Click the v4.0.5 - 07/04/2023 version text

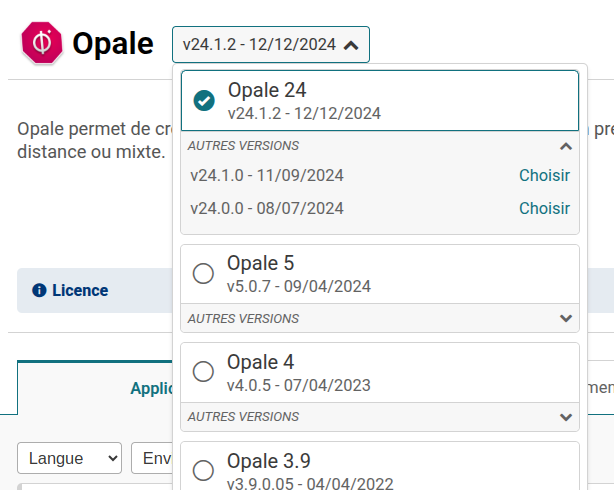(299, 385)
